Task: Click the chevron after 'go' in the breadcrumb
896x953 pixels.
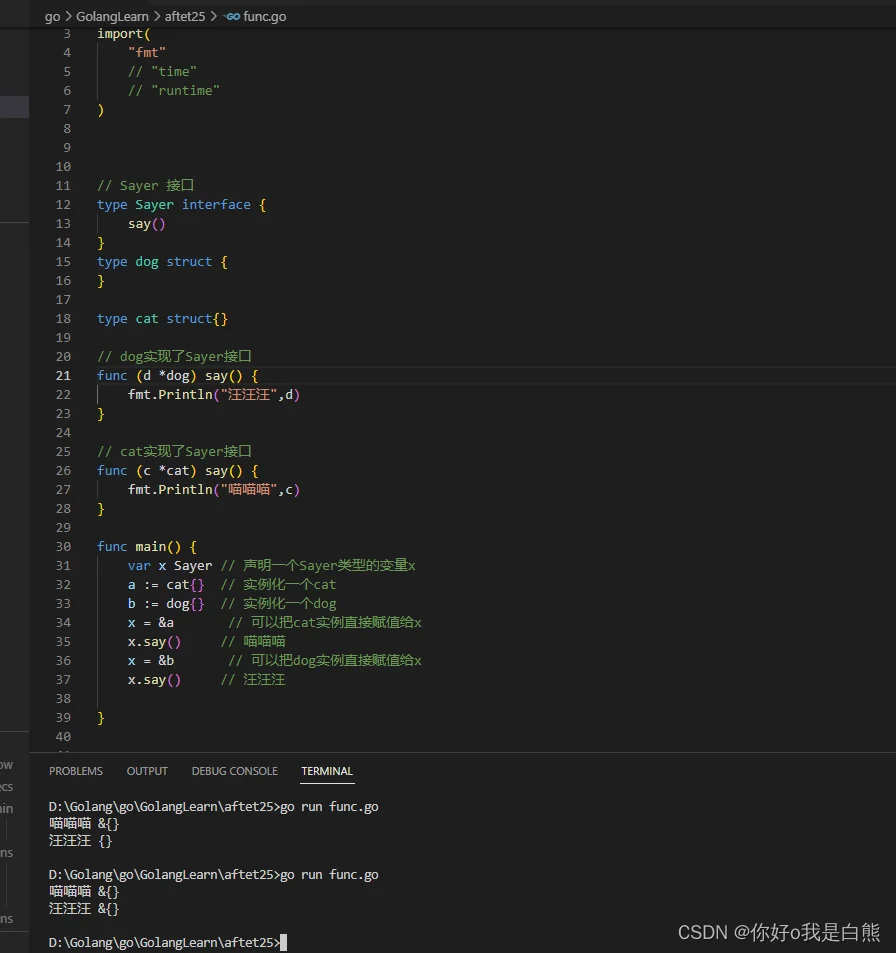Action: click(68, 16)
